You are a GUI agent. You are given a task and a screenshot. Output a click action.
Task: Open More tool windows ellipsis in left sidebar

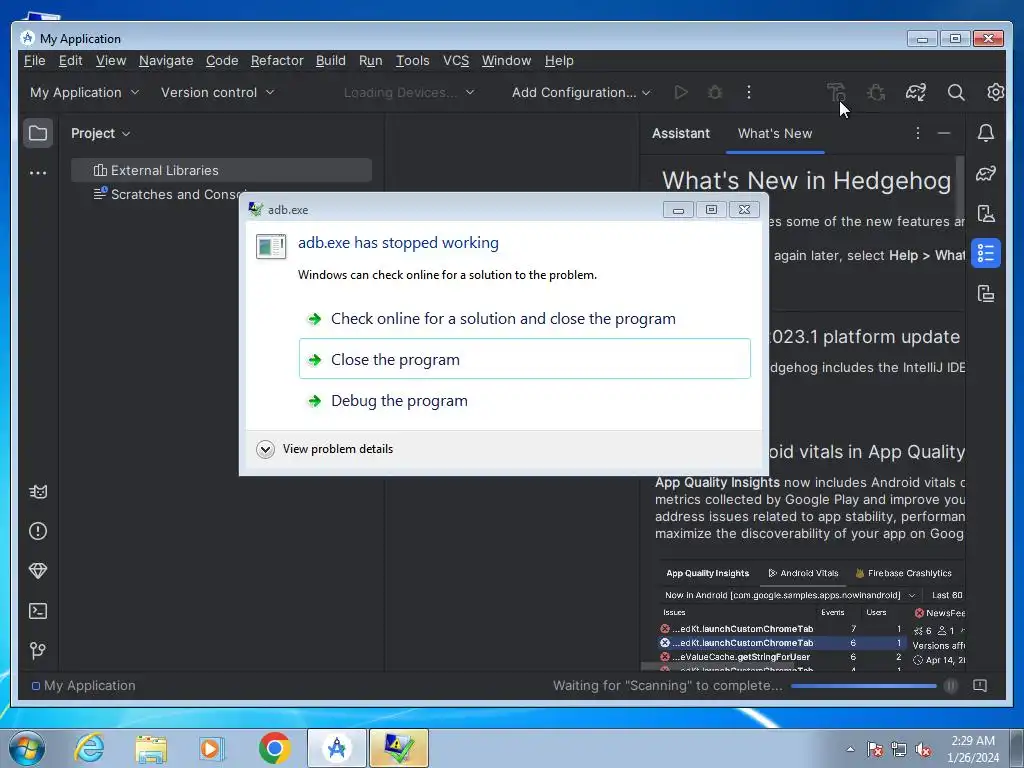pos(38,173)
